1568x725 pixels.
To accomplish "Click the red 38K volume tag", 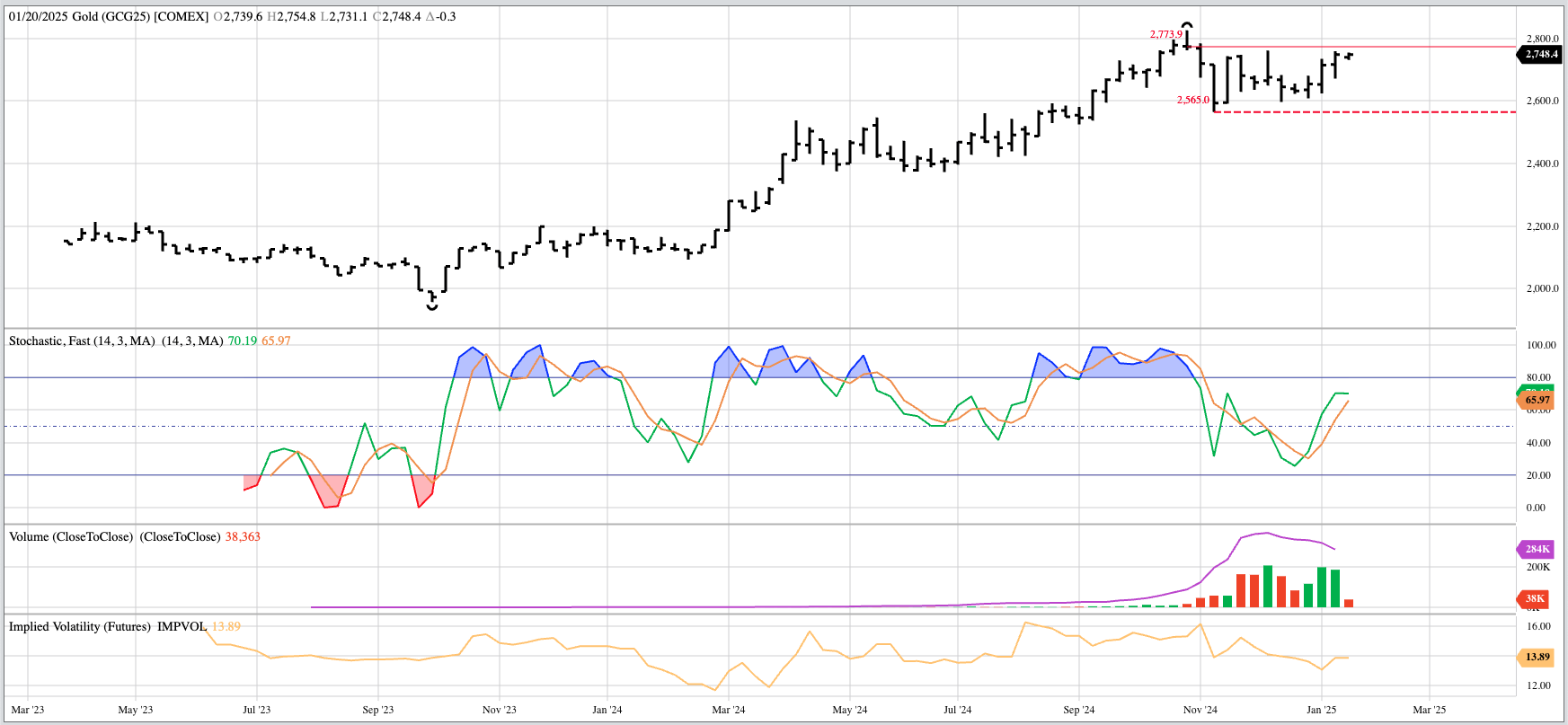I will click(1535, 598).
